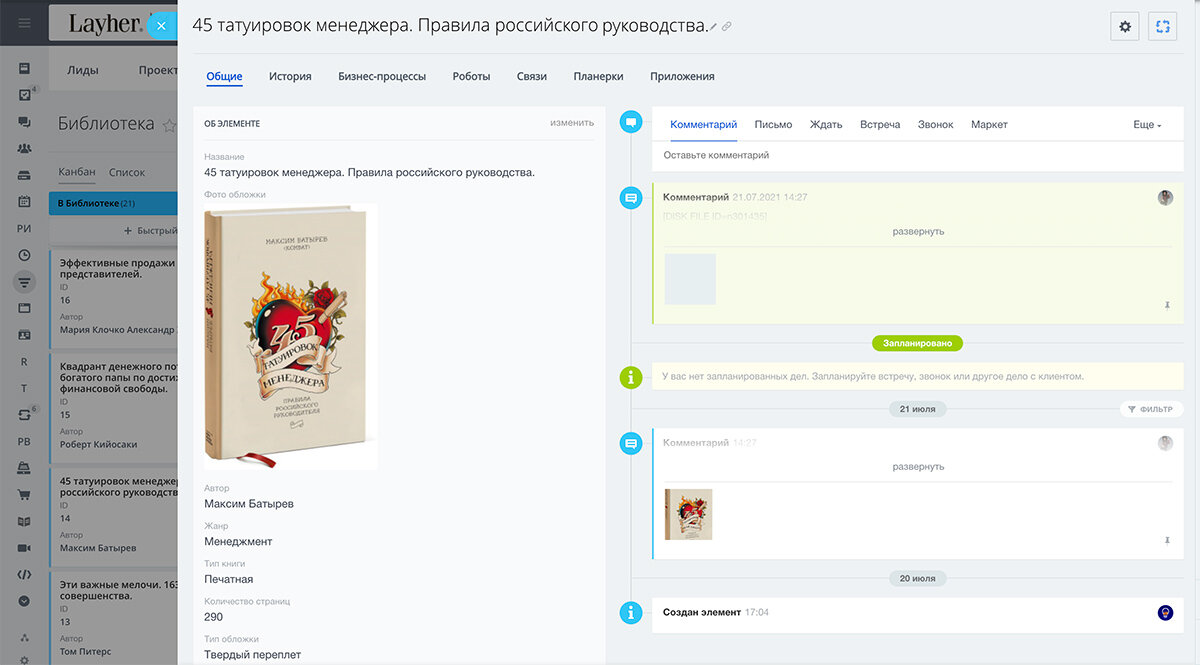Open the Эти важные мелочи kanban card
1200x665 pixels.
tap(113, 617)
